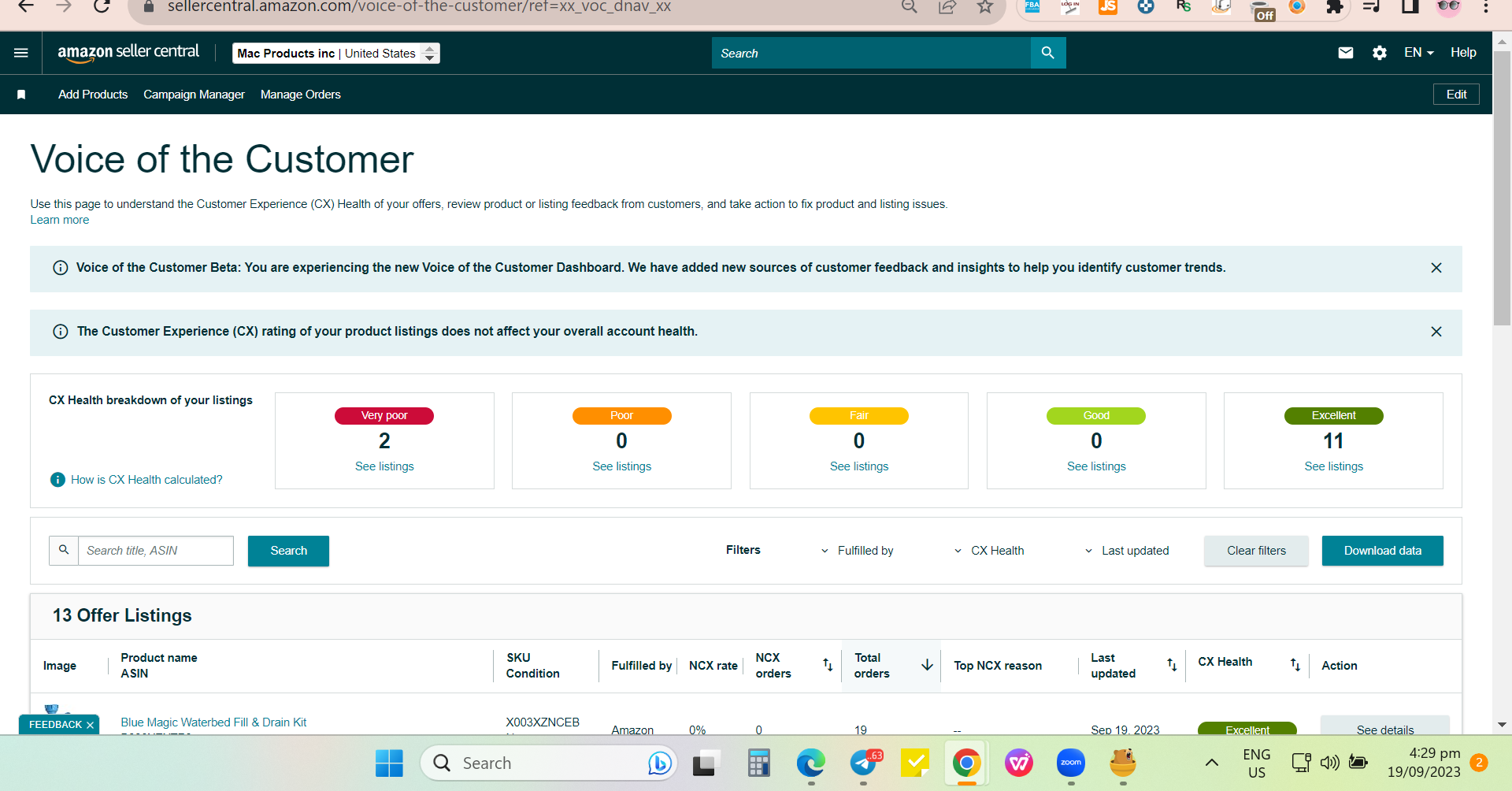Click the search magnifier button in header

point(1047,53)
